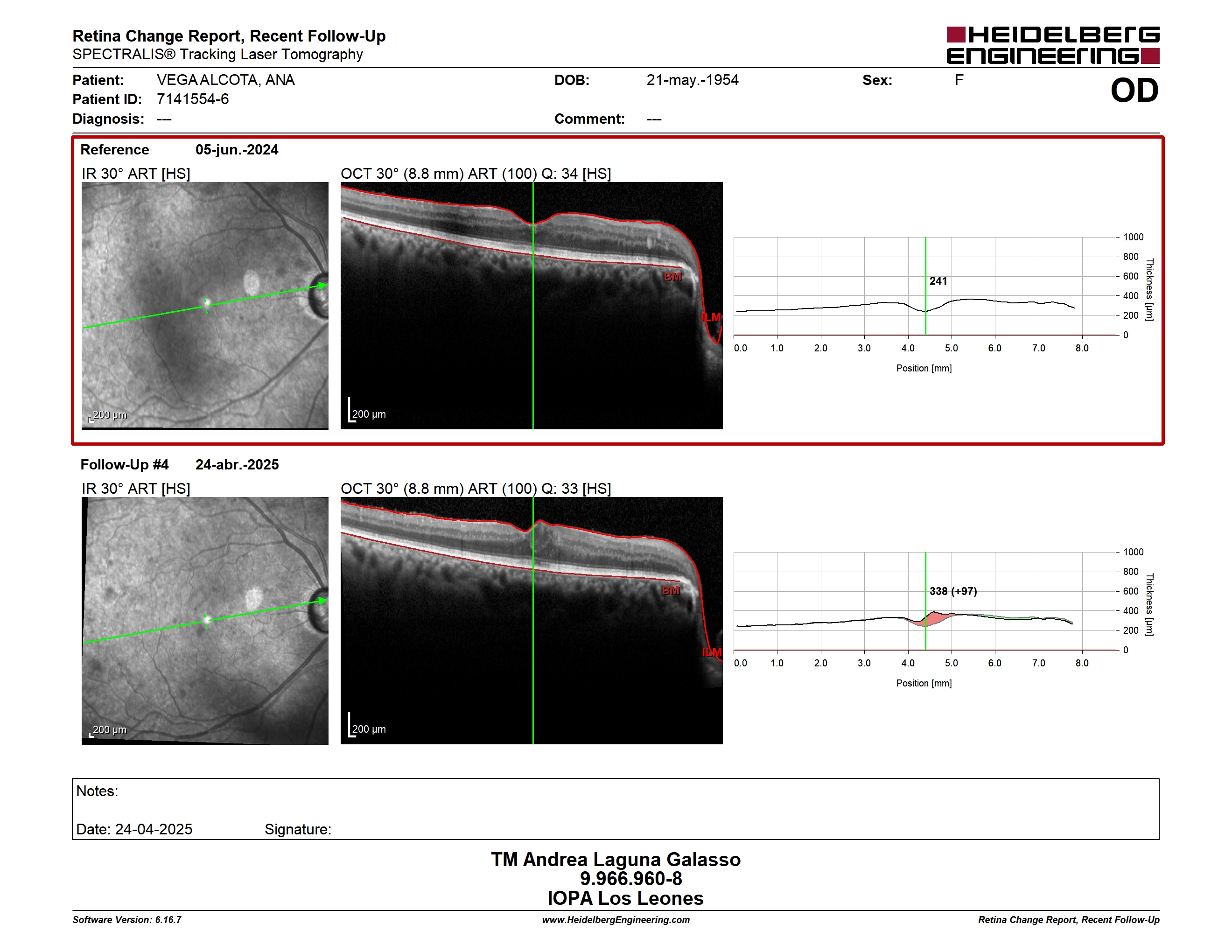1232x952 pixels.
Task: Click thickness value '241' on Reference graph
Action: click(x=938, y=281)
